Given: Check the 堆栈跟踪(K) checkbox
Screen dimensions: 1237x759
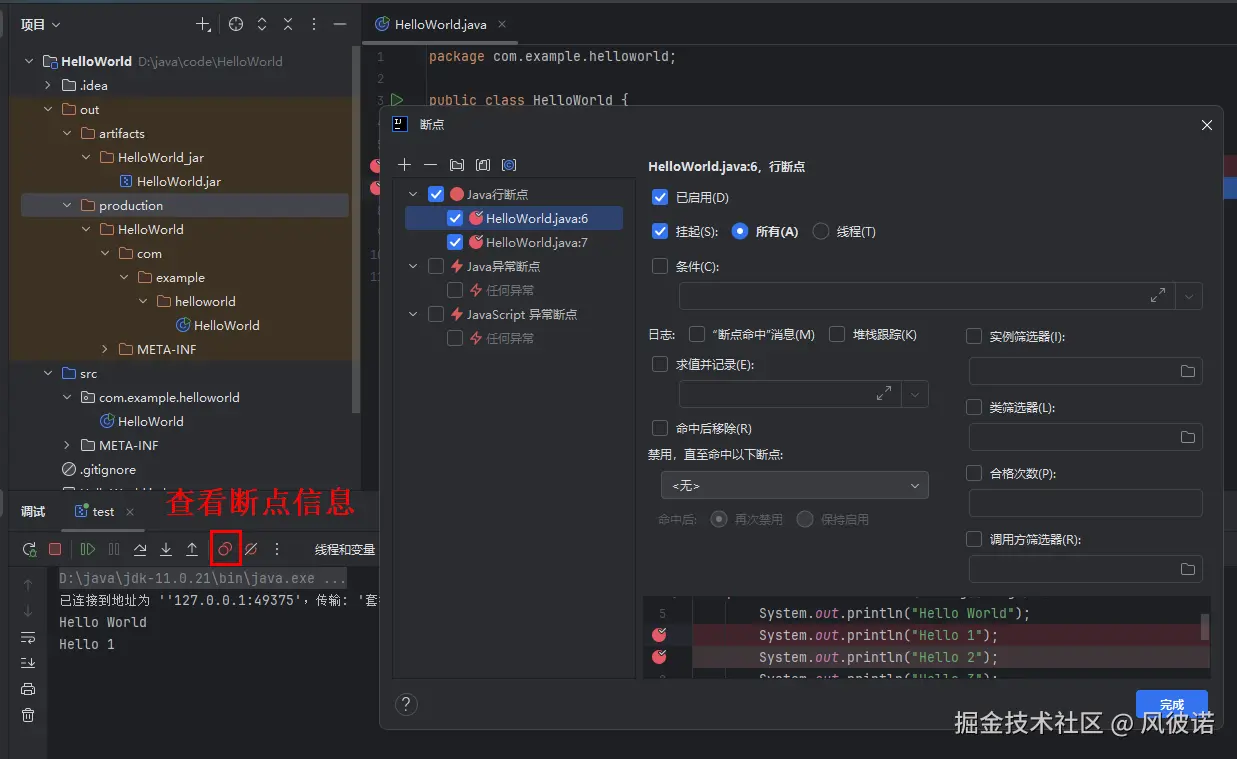Looking at the screenshot, I should 837,334.
